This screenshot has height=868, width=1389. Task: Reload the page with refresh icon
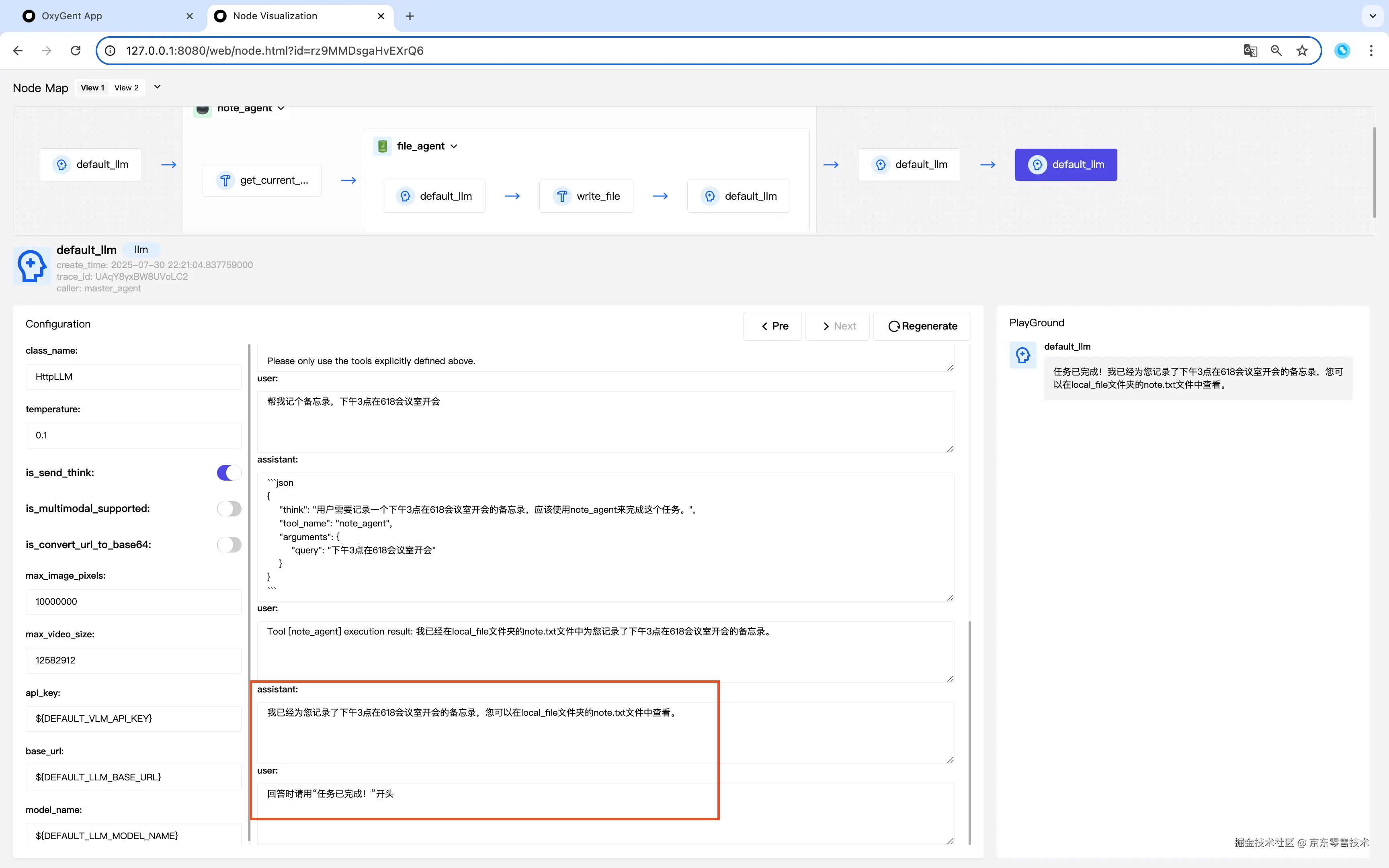pos(75,51)
